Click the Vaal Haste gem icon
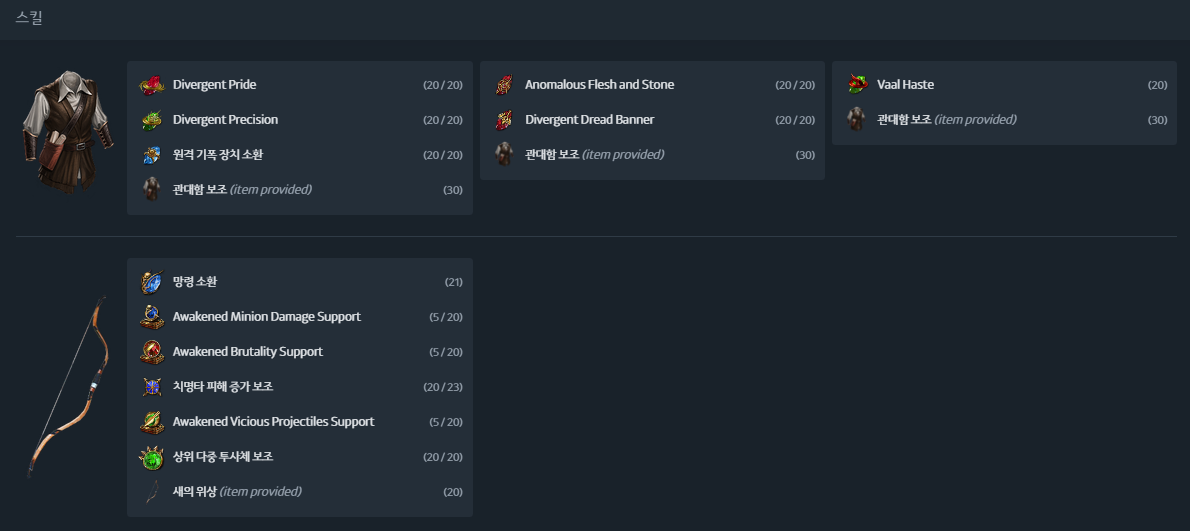 pos(857,85)
